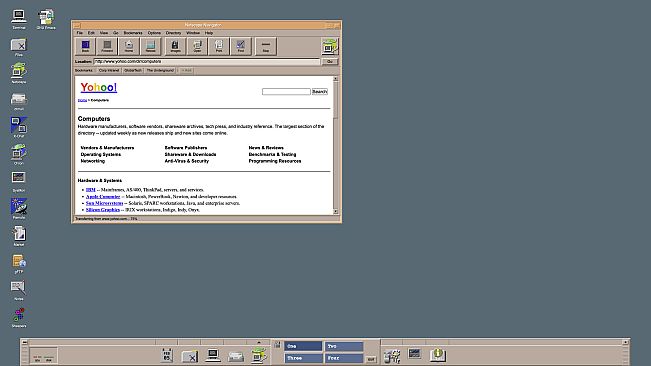Click the page scrollbar up arrow
The width and height of the screenshot is (651, 366).
335,79
